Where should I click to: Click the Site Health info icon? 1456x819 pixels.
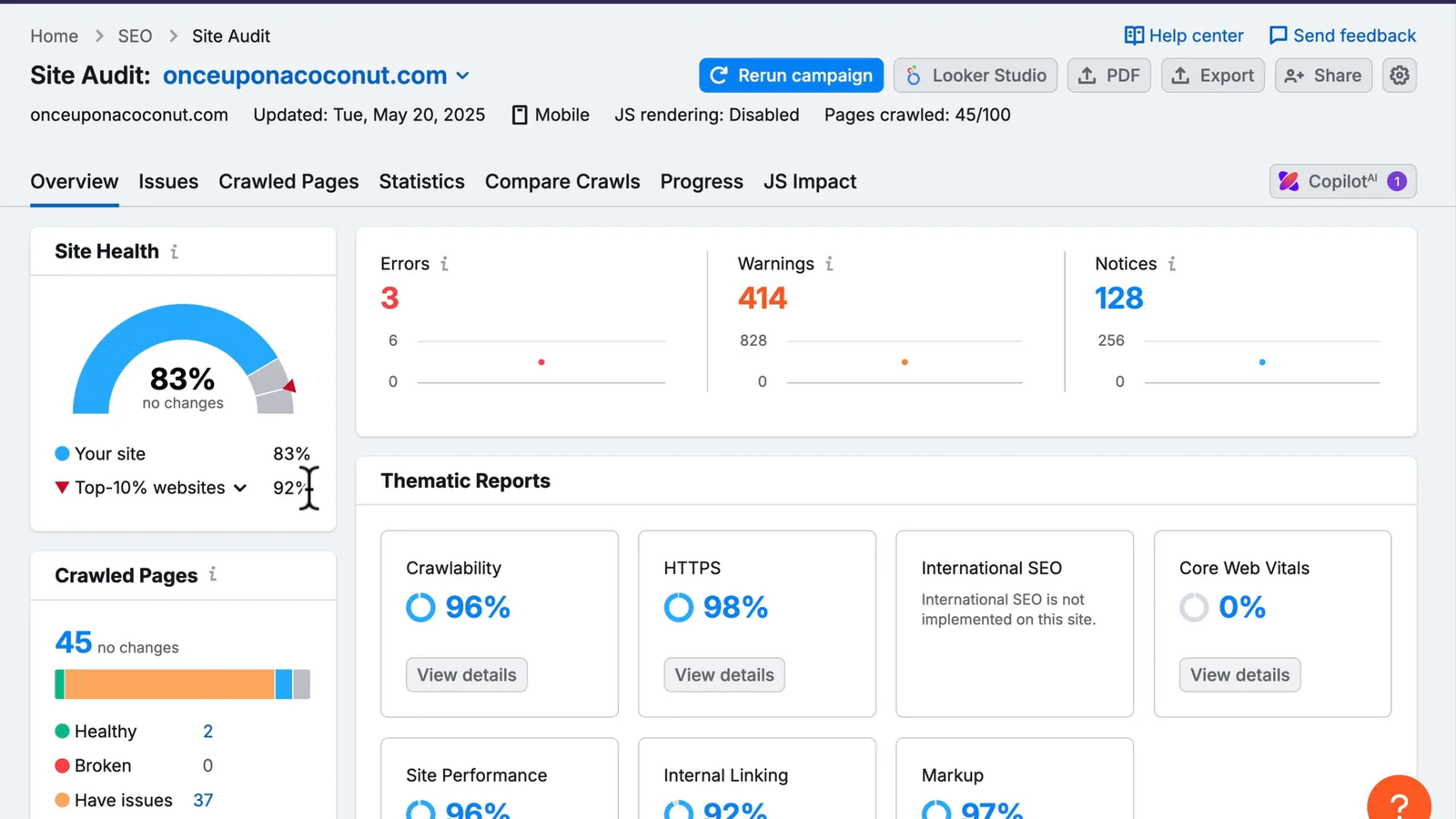(174, 251)
